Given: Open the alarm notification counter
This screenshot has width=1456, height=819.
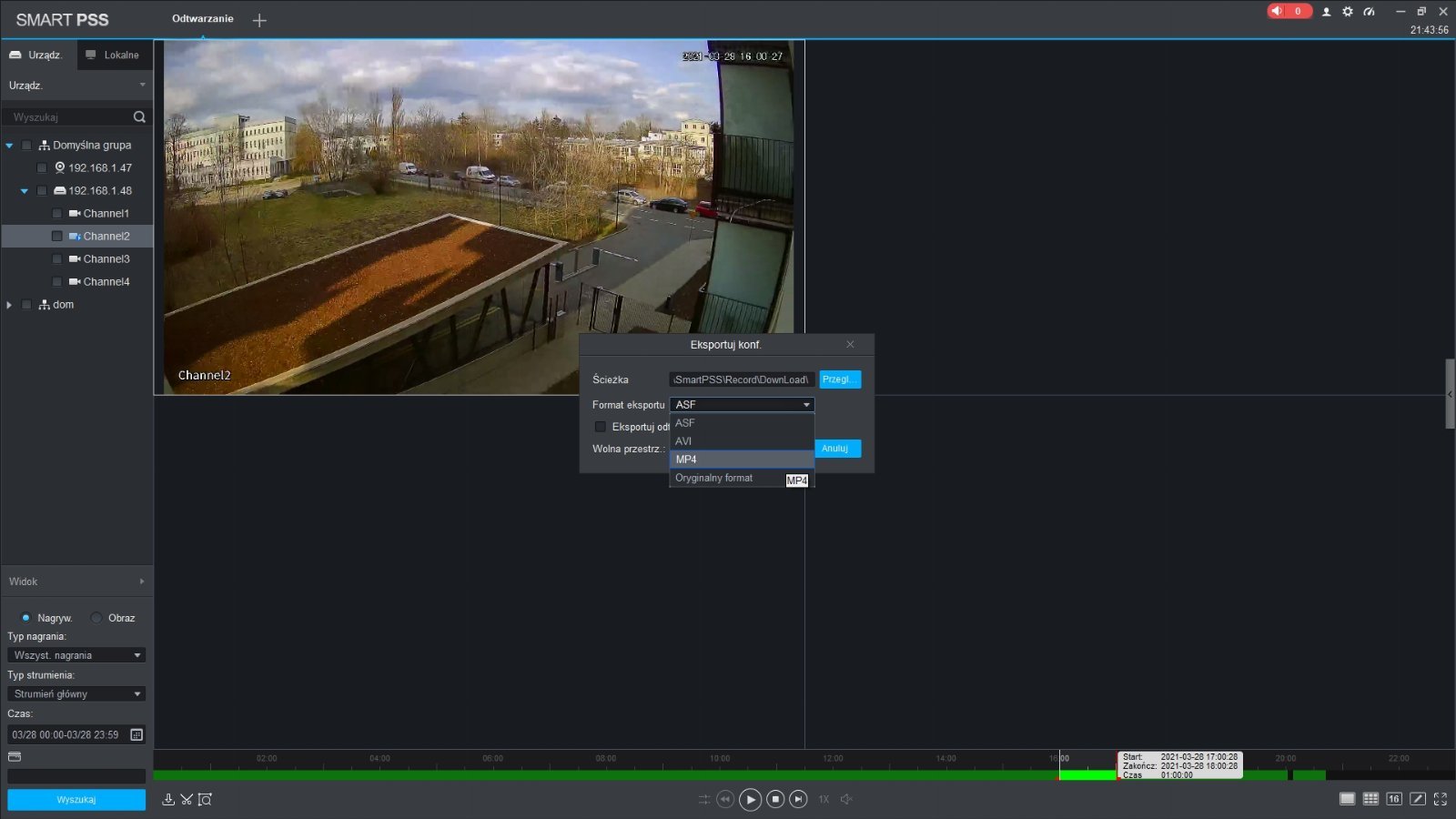Looking at the screenshot, I should pos(1289,11).
